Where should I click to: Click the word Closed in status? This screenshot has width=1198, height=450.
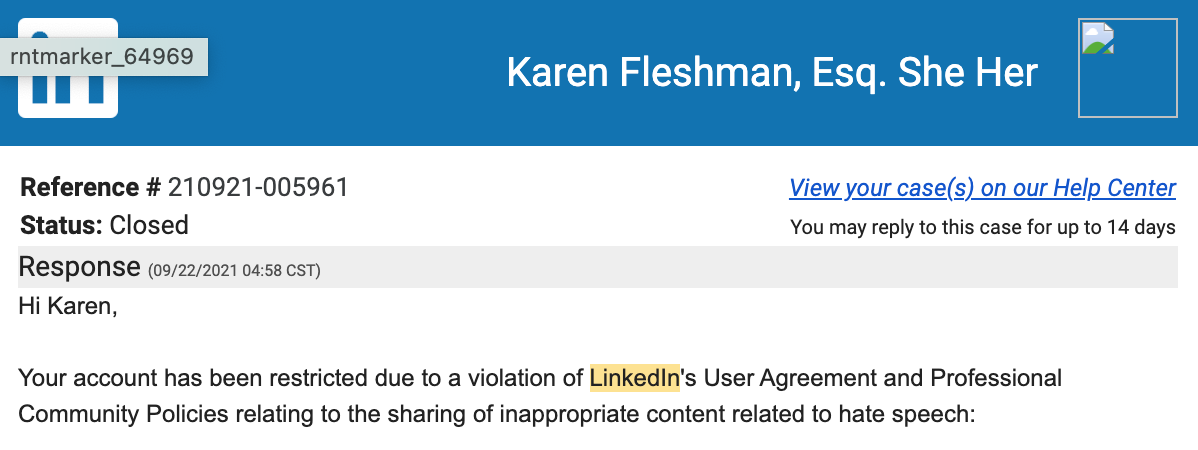click(149, 225)
